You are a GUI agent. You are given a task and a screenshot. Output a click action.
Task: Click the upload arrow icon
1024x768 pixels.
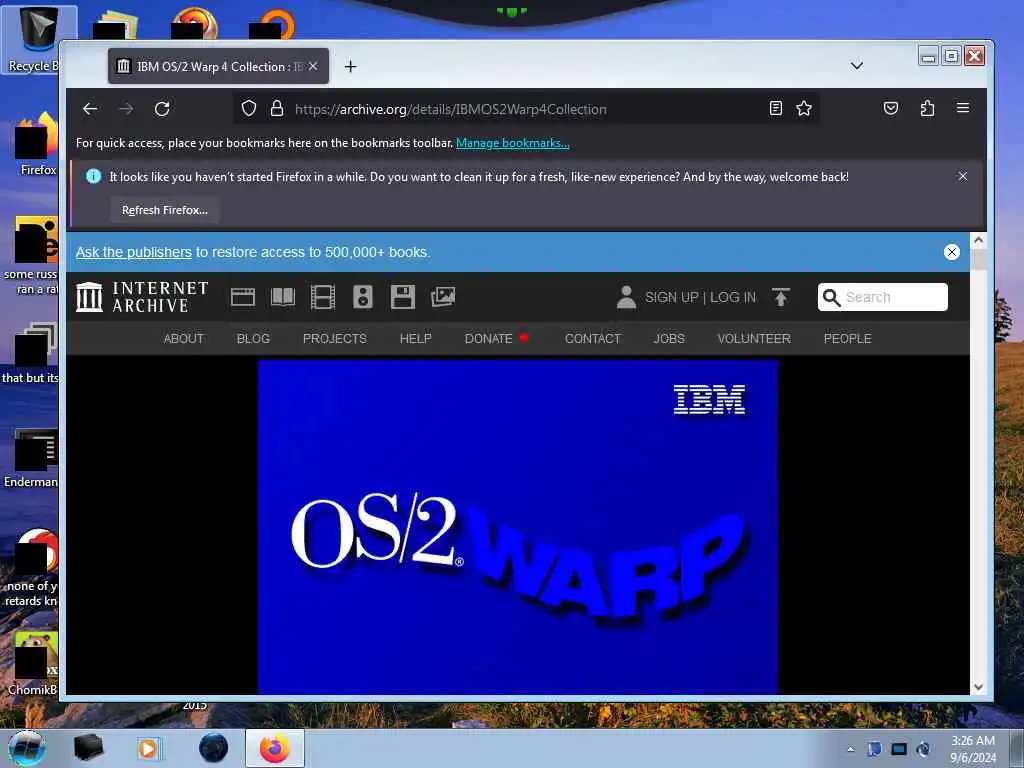780,297
